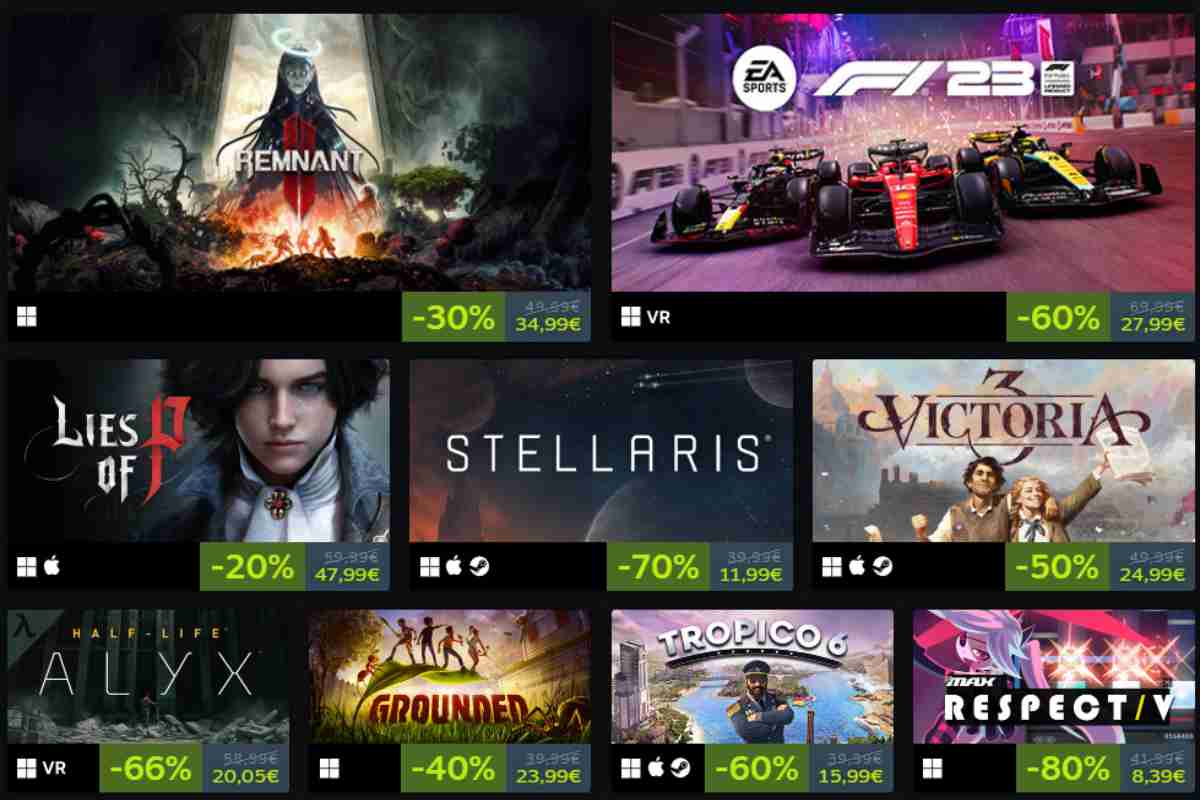Click the Windows icon under Remnant II
Viewport: 1200px width, 800px height.
[x=27, y=318]
